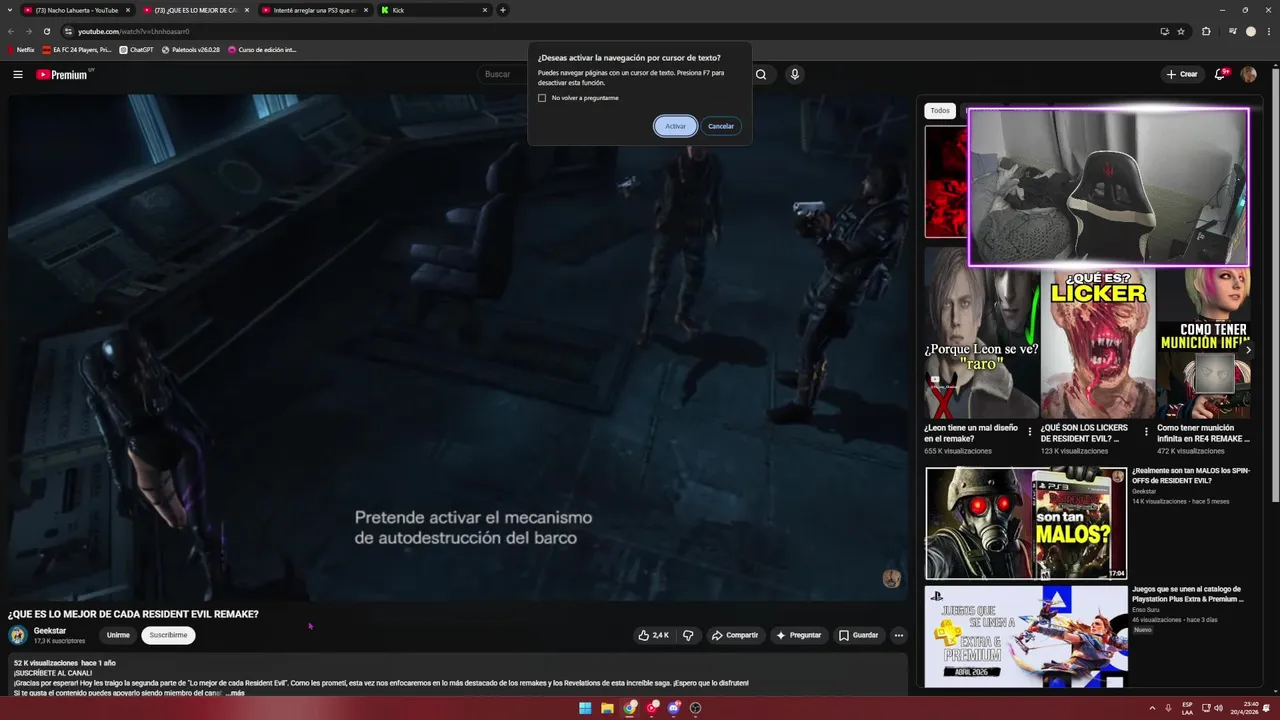Image resolution: width=1280 pixels, height=720 pixels.
Task: Open 'QUÉ ES LICKER' short thumbnail
Action: tap(1098, 343)
